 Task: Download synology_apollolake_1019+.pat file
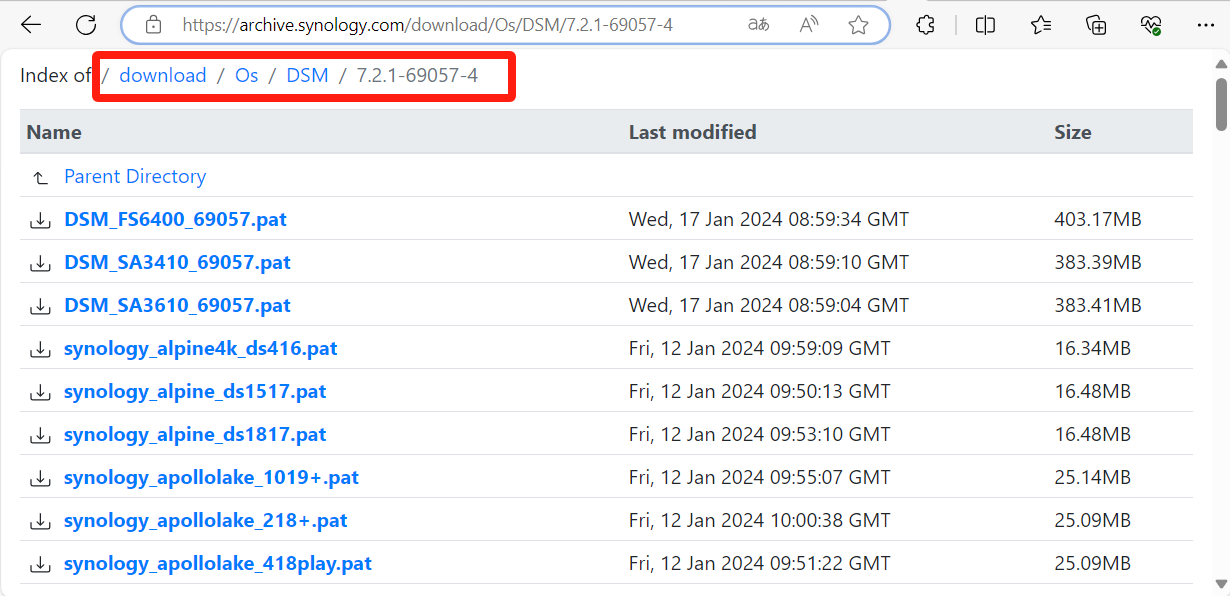211,478
